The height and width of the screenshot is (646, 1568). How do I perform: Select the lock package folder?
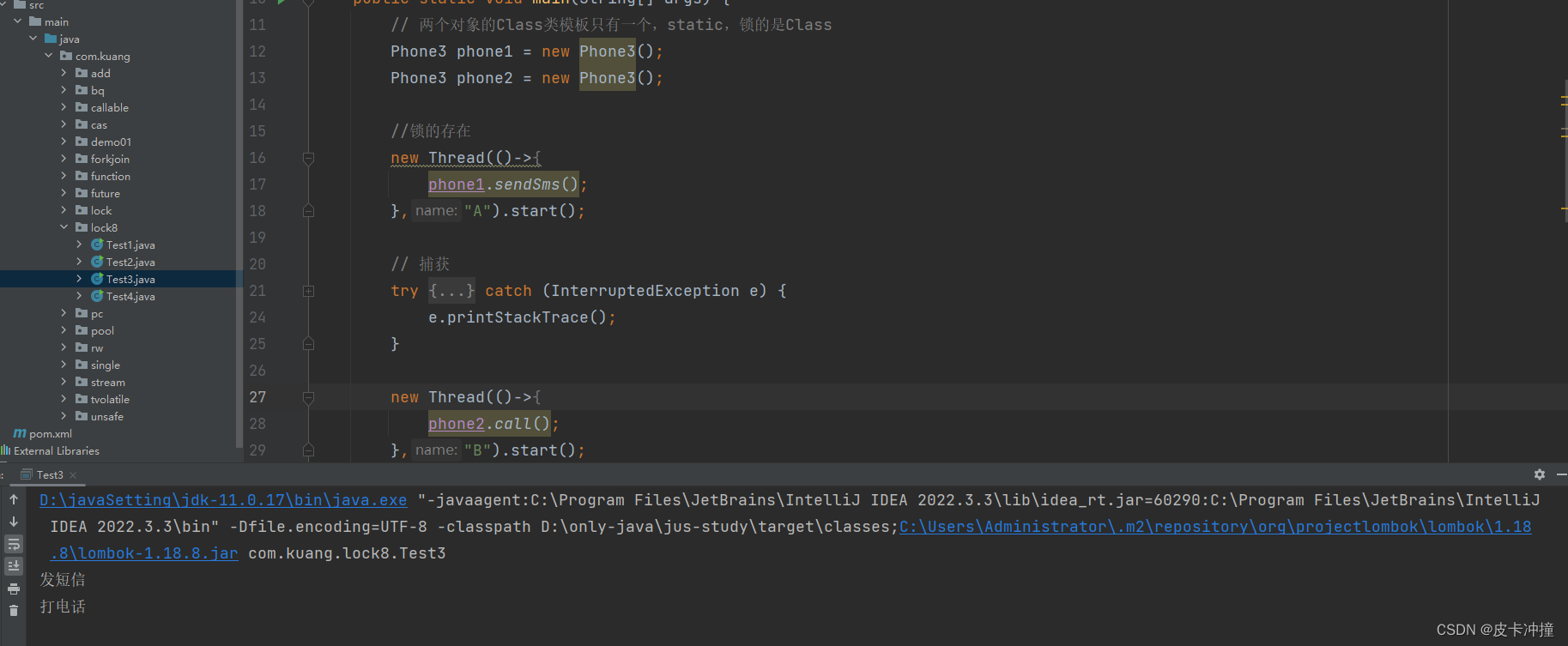pyautogui.click(x=94, y=210)
